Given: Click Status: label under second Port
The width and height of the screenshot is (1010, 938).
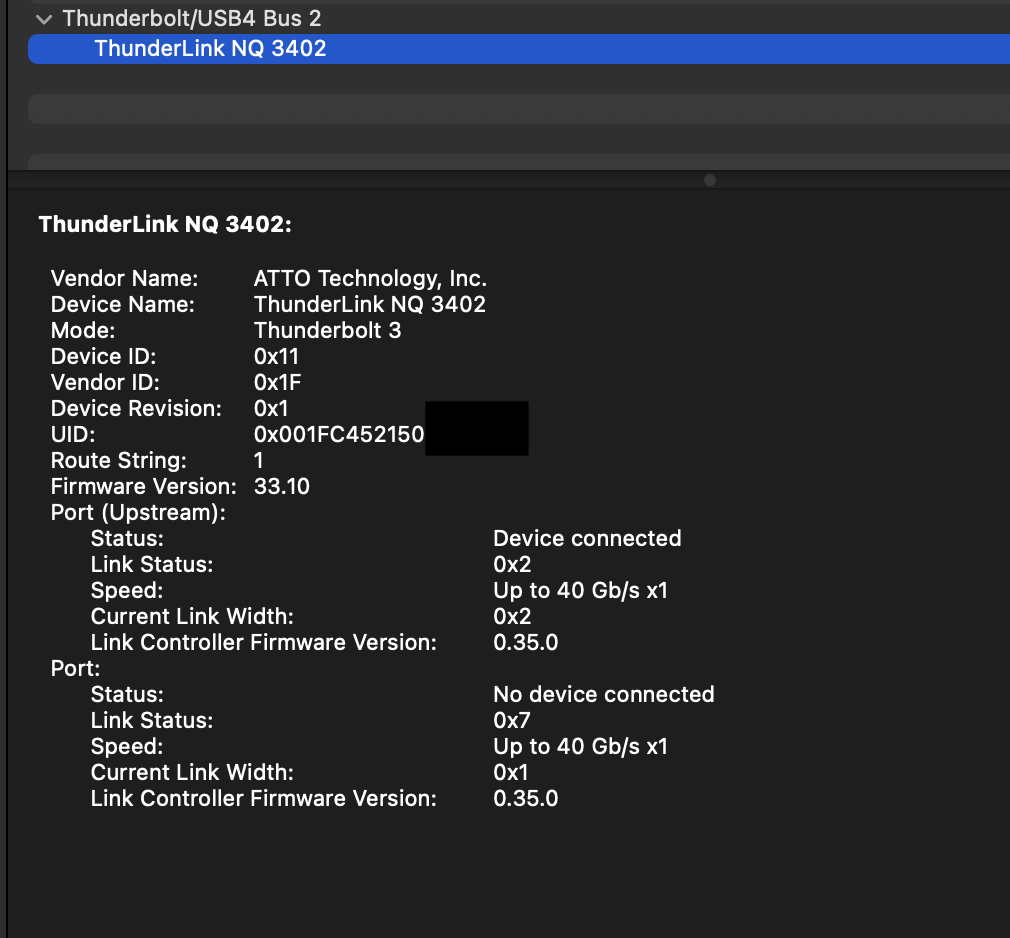Looking at the screenshot, I should [x=127, y=694].
